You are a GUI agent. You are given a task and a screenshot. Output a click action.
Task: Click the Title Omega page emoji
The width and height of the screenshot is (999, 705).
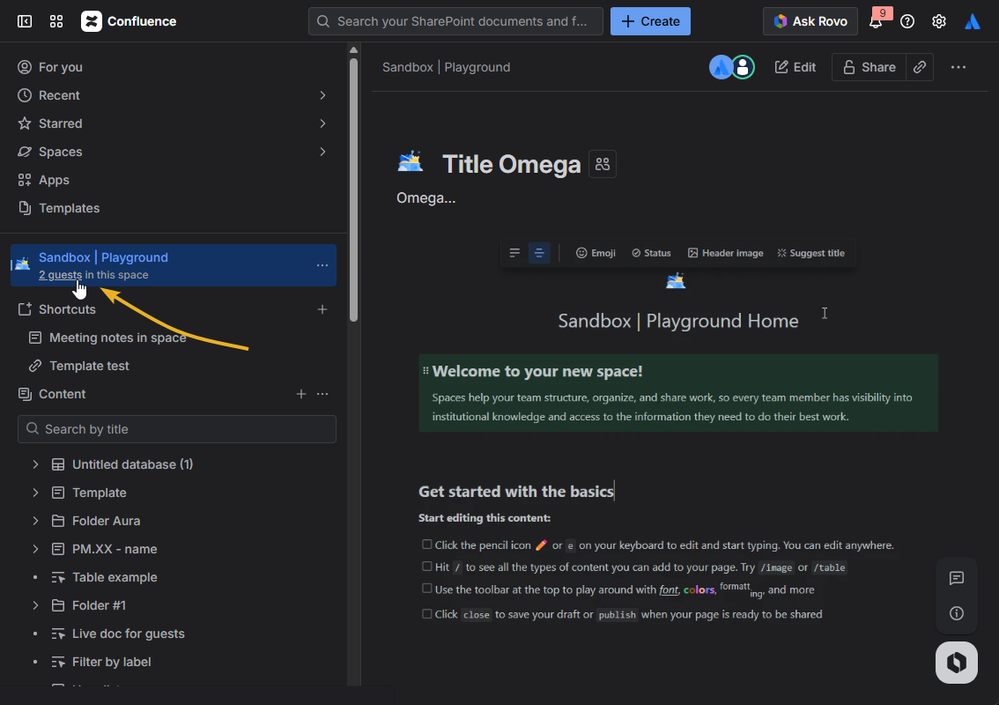[410, 162]
